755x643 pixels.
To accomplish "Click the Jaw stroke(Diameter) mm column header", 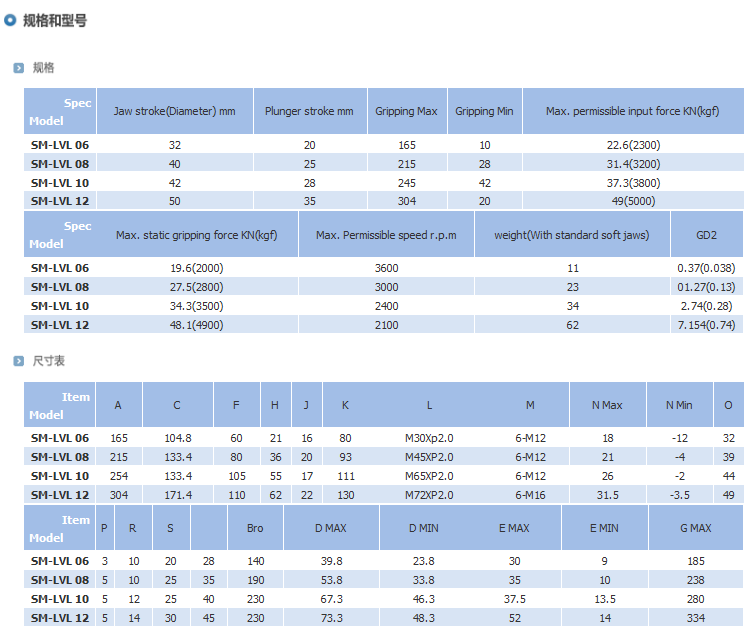I will [x=174, y=111].
